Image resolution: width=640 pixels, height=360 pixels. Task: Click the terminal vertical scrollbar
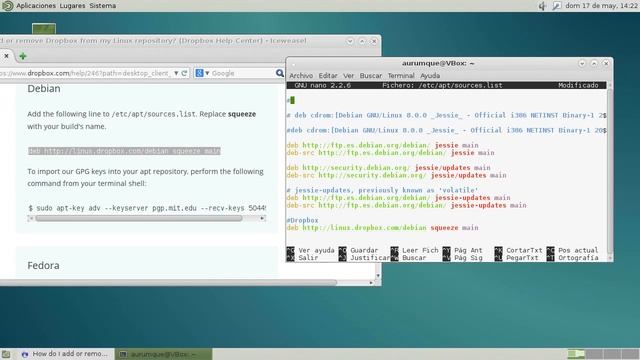[x=610, y=171]
